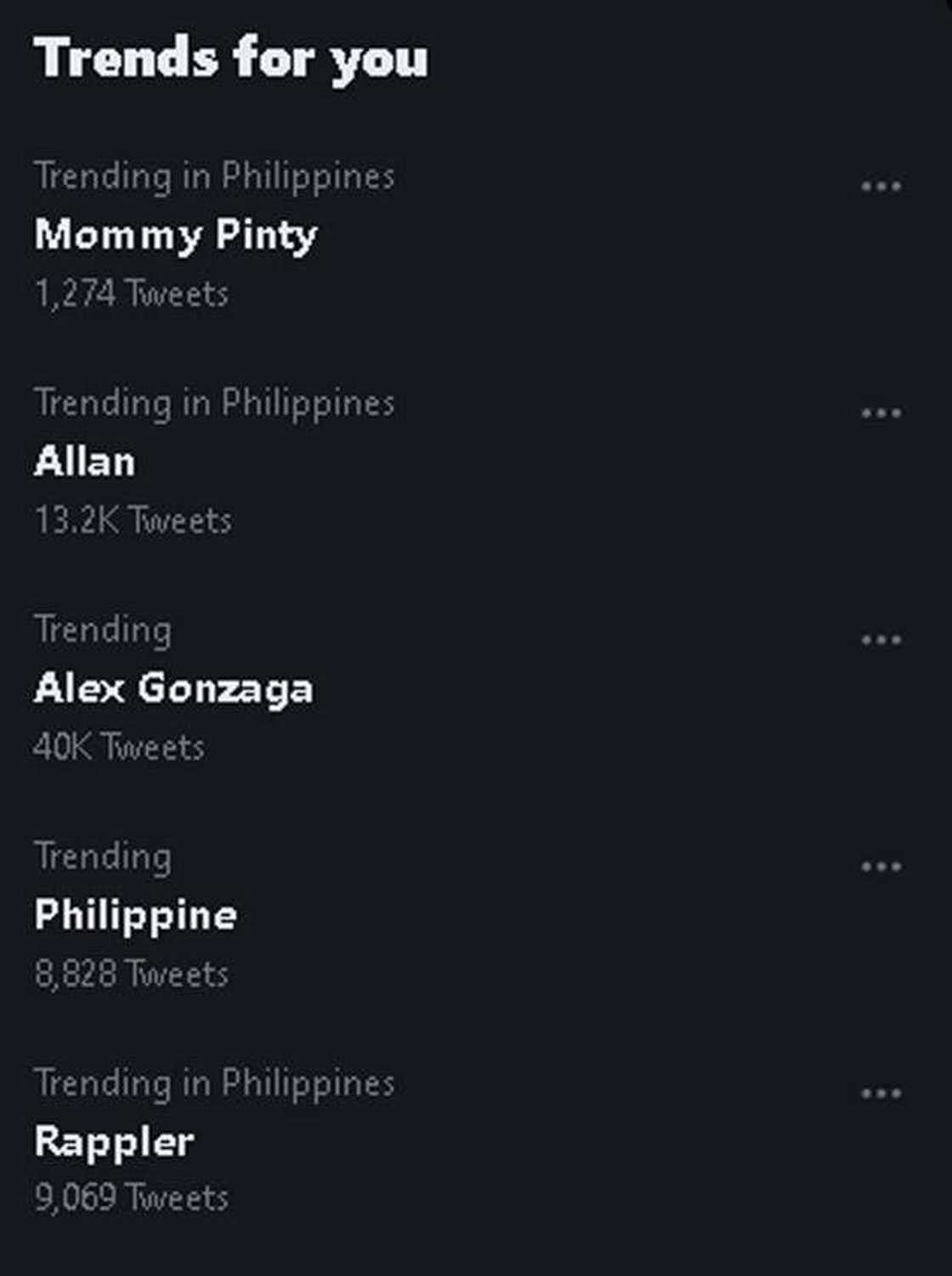Click the 8,828 Tweets count
952x1276 pixels.
[x=131, y=973]
